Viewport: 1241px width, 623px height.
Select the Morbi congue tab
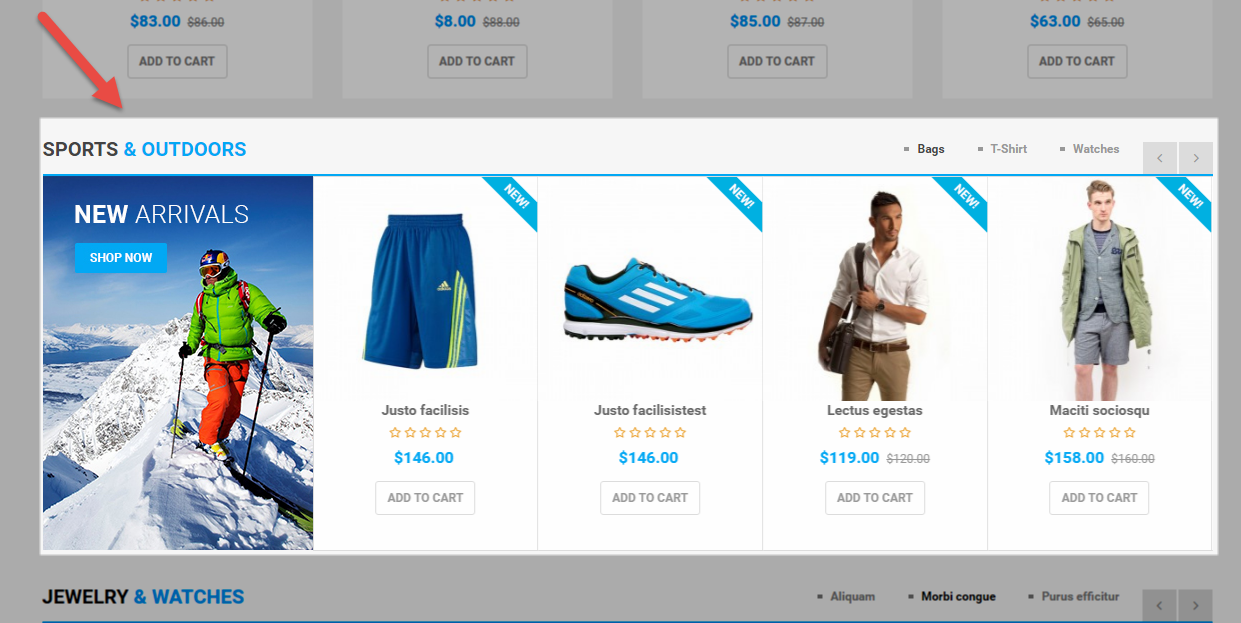coord(959,597)
